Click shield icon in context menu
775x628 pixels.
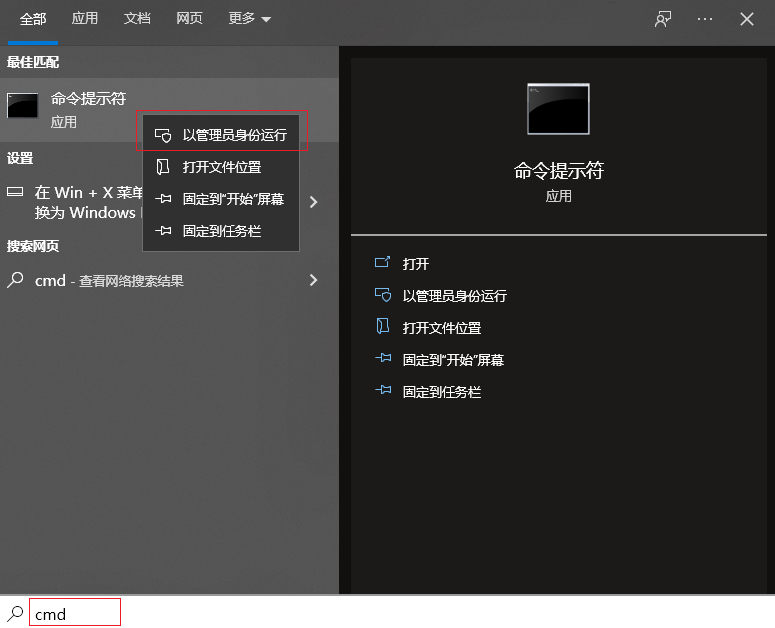(x=163, y=135)
